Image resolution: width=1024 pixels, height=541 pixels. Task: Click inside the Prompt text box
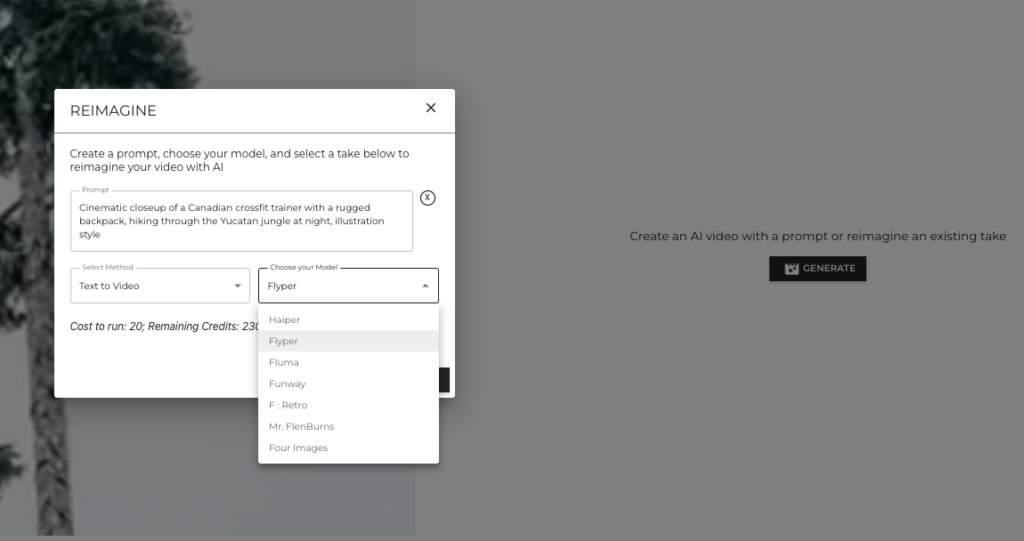coord(241,221)
